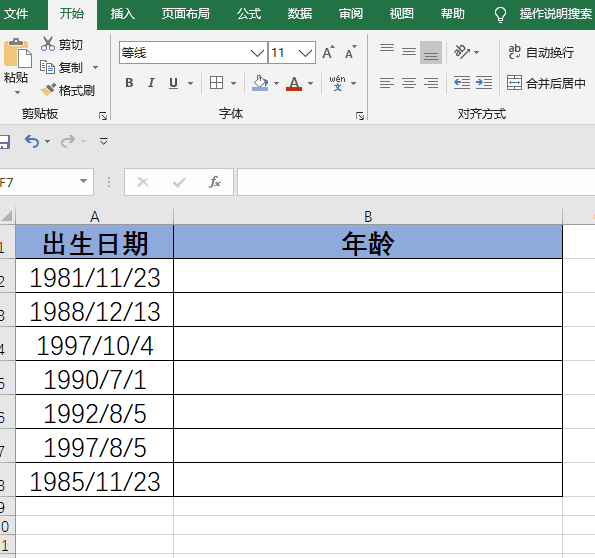This screenshot has height=558, width=595.
Task: Align text right
Action: point(431,83)
